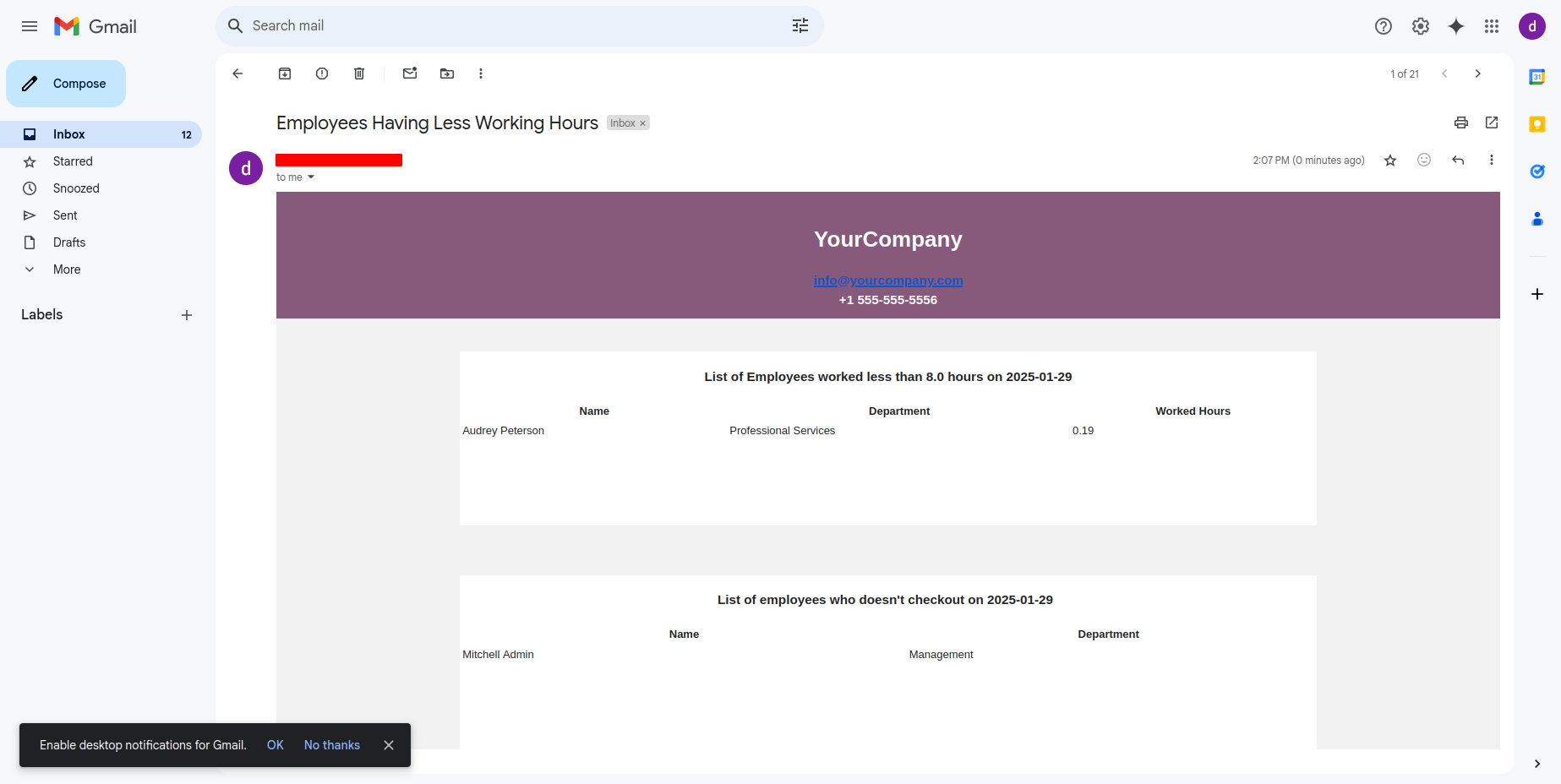The width and height of the screenshot is (1561, 784).
Task: Click the 'Worked Hours' column header
Action: coord(1193,411)
